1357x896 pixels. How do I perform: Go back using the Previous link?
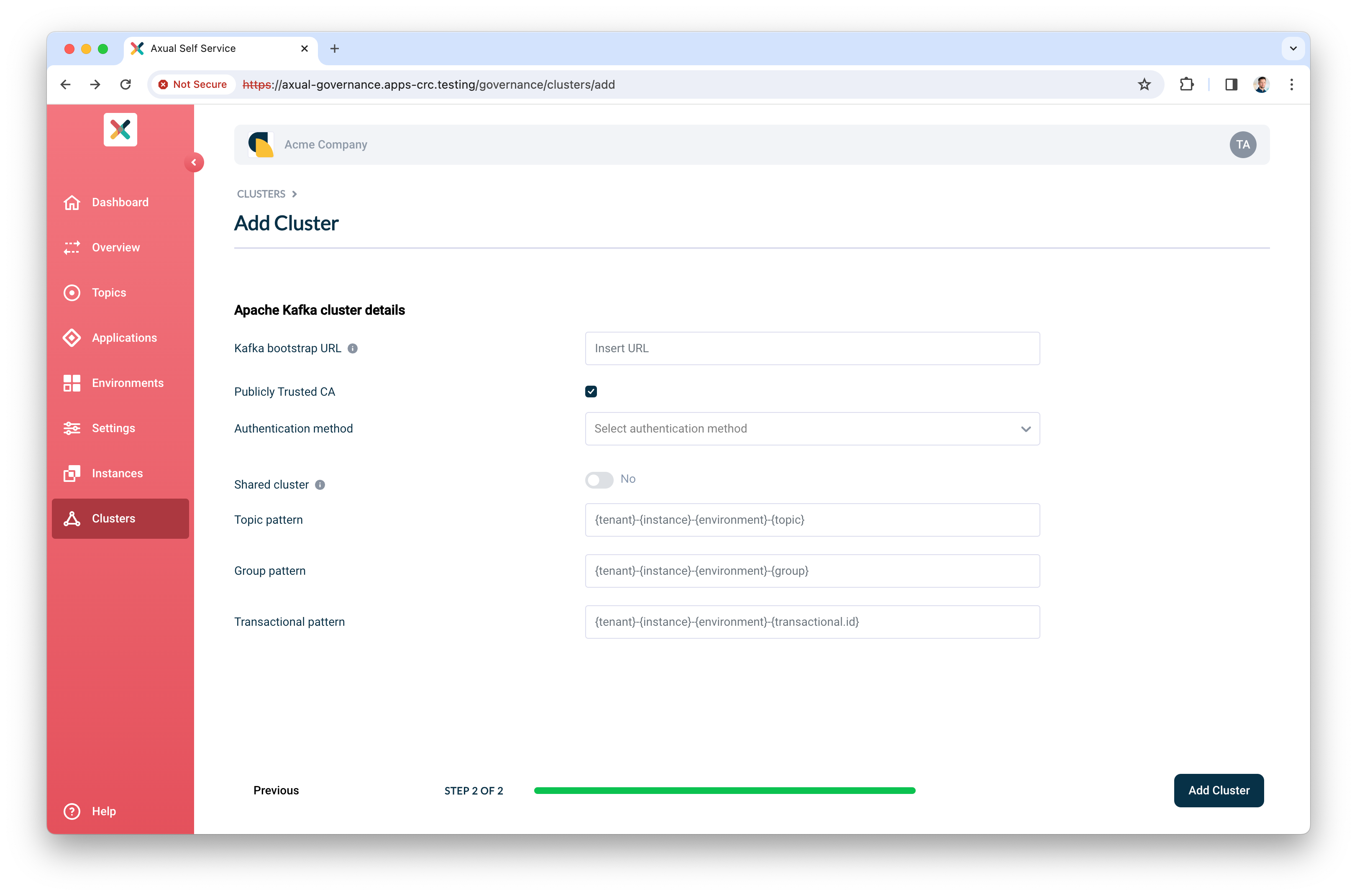point(275,790)
